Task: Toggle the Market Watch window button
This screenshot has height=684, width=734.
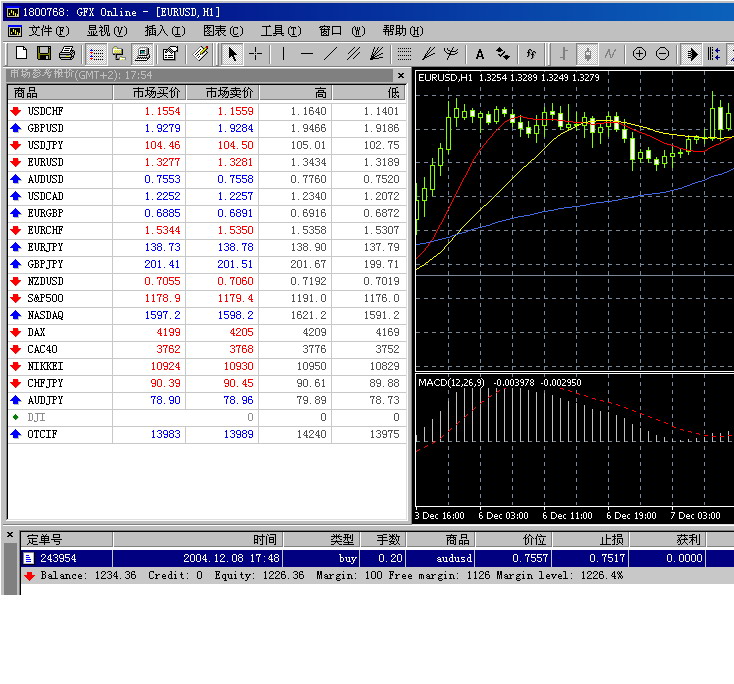Action: point(96,54)
